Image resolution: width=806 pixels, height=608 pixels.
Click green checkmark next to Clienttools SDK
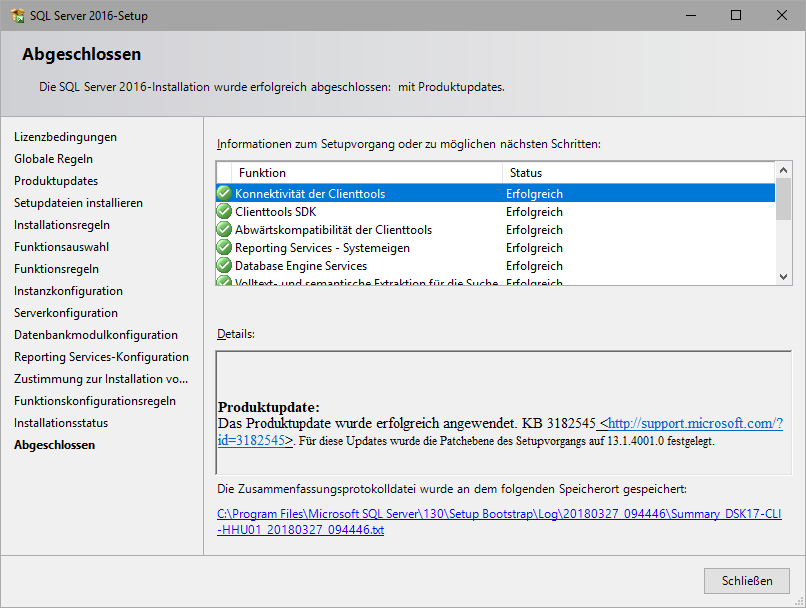coord(224,212)
